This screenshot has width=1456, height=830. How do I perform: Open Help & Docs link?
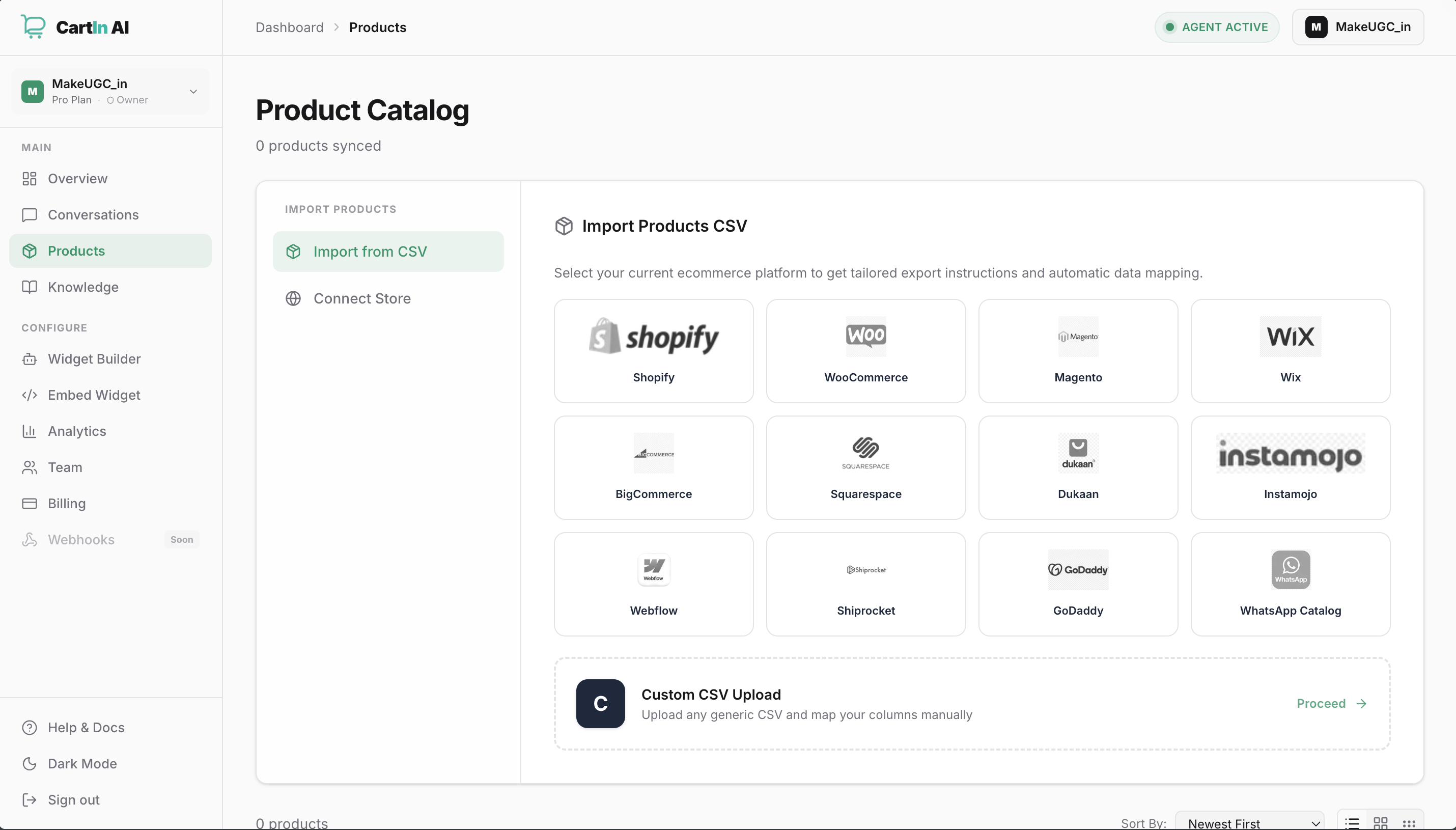tap(110, 728)
